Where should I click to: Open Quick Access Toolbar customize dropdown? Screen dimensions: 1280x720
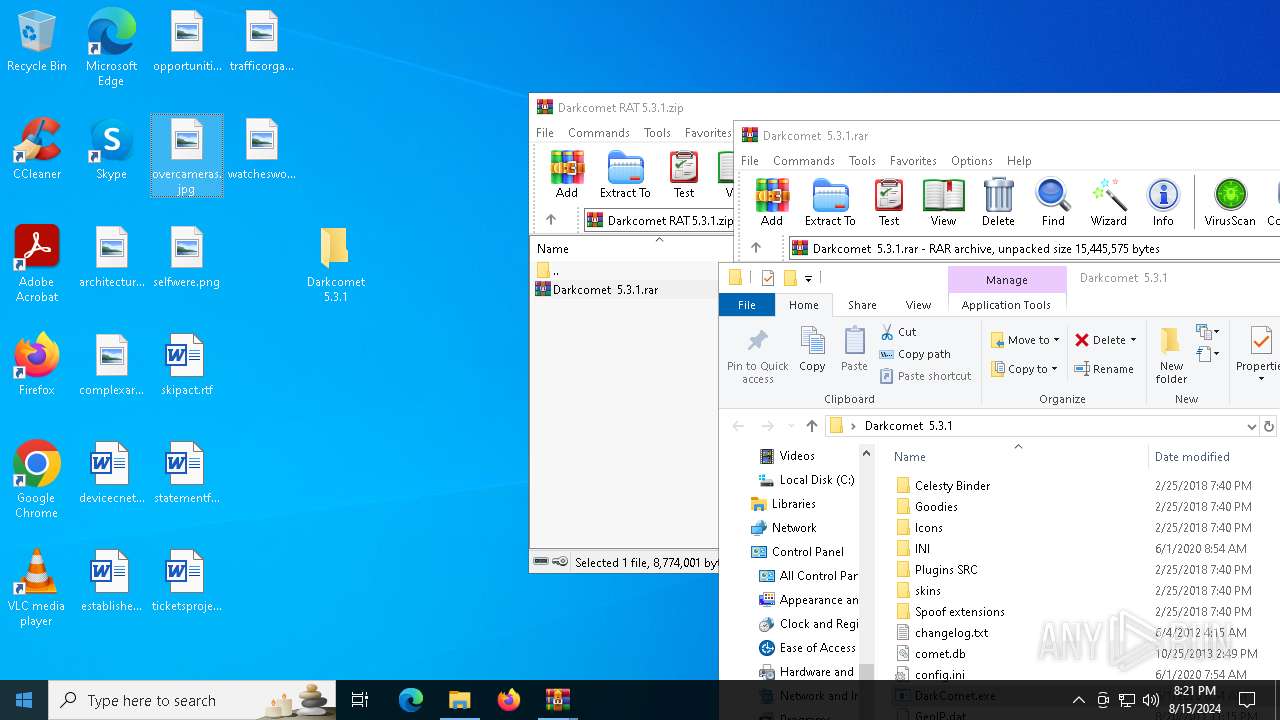tap(808, 278)
